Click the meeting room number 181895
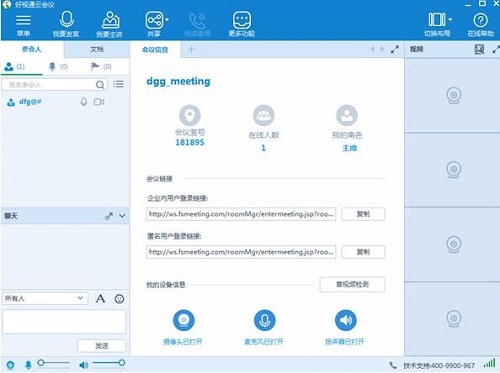This screenshot has width=500, height=373. pyautogui.click(x=190, y=142)
